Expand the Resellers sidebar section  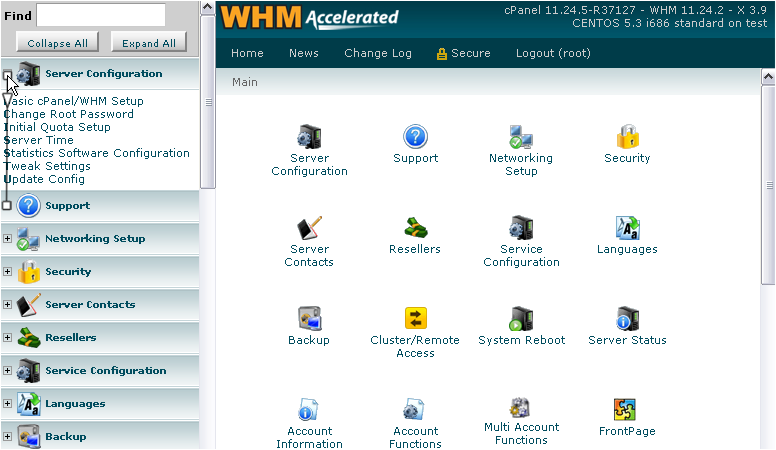pyautogui.click(x=7, y=338)
